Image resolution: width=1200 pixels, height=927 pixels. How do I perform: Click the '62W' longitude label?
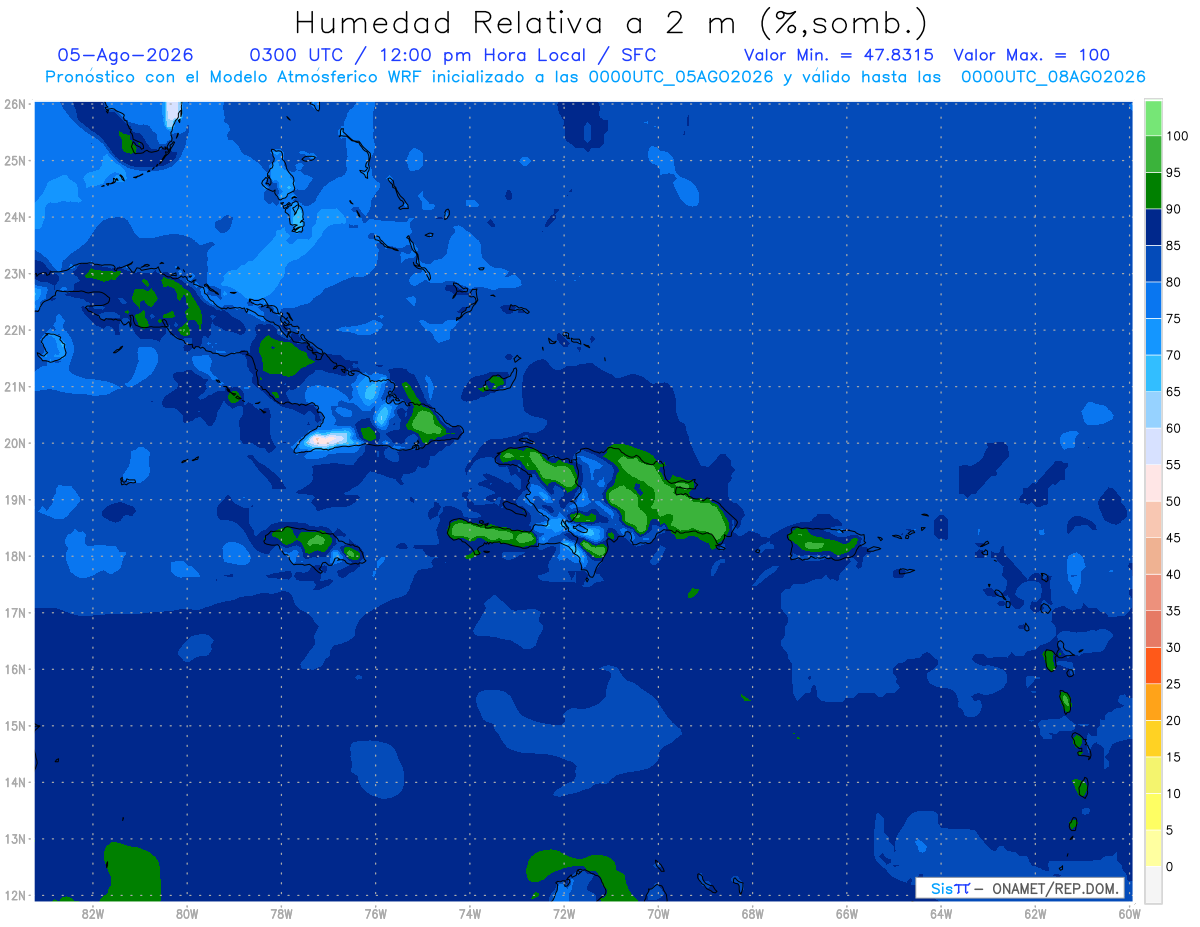pos(1035,913)
